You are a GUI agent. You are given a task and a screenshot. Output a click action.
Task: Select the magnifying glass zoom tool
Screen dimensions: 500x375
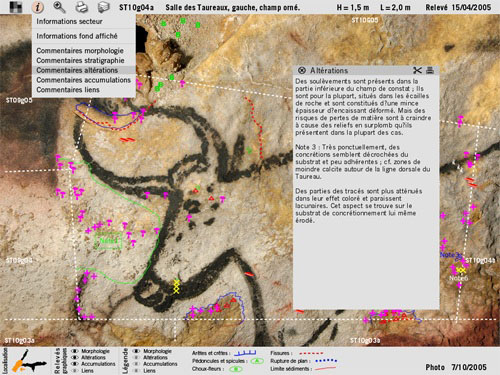pyautogui.click(x=60, y=7)
